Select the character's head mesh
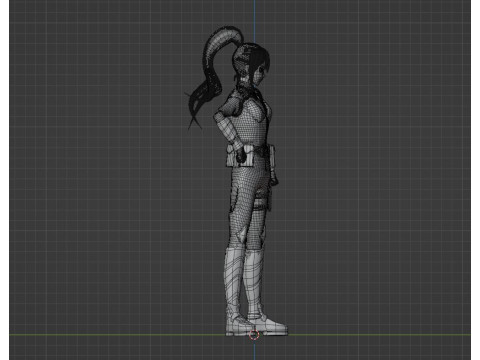The image size is (480, 360). 252,65
